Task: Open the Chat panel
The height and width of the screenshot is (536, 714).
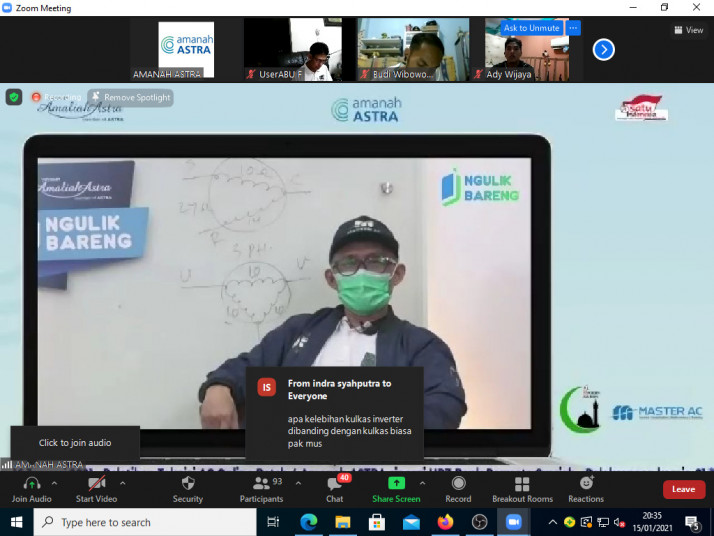Action: (335, 484)
